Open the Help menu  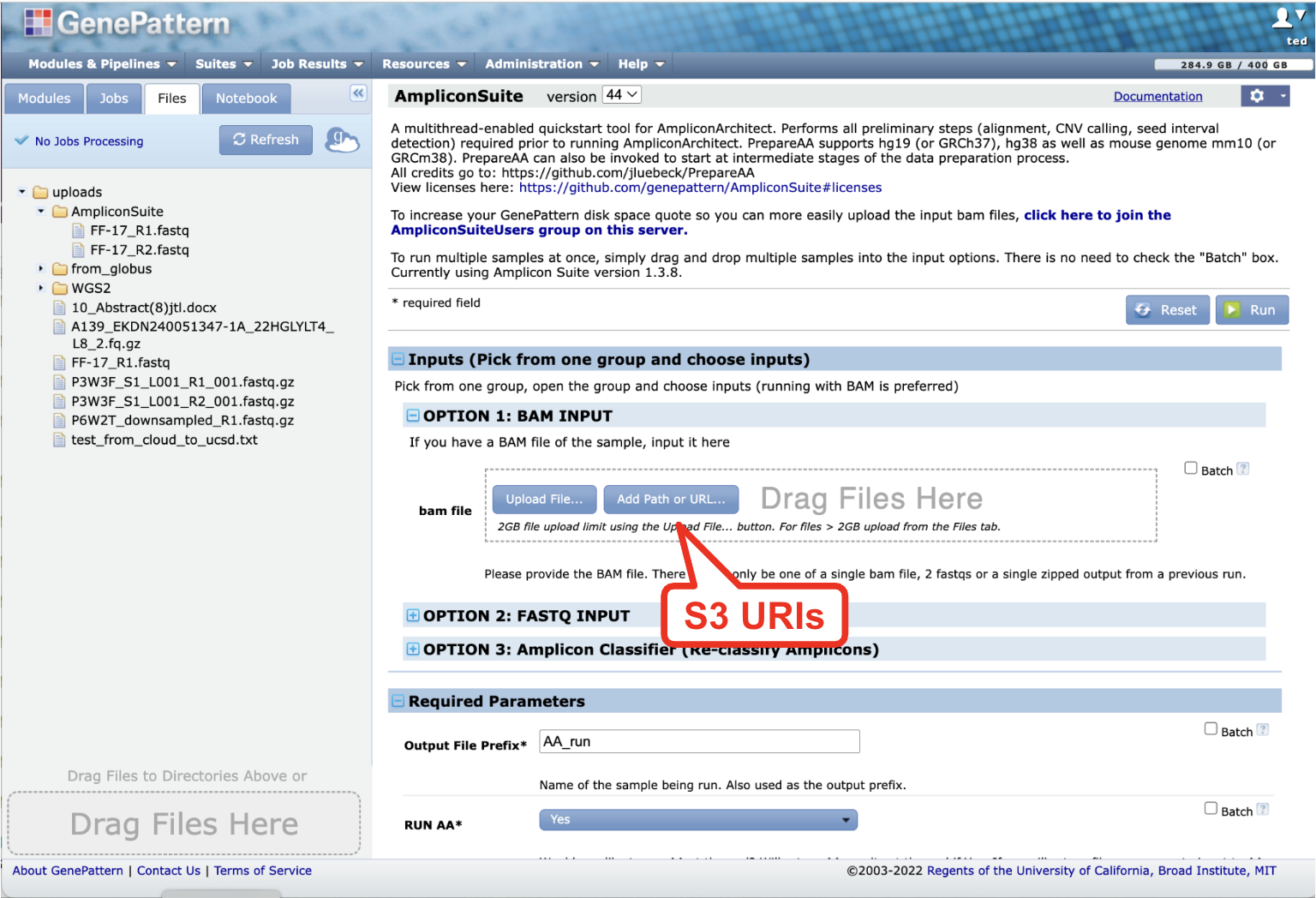point(642,64)
